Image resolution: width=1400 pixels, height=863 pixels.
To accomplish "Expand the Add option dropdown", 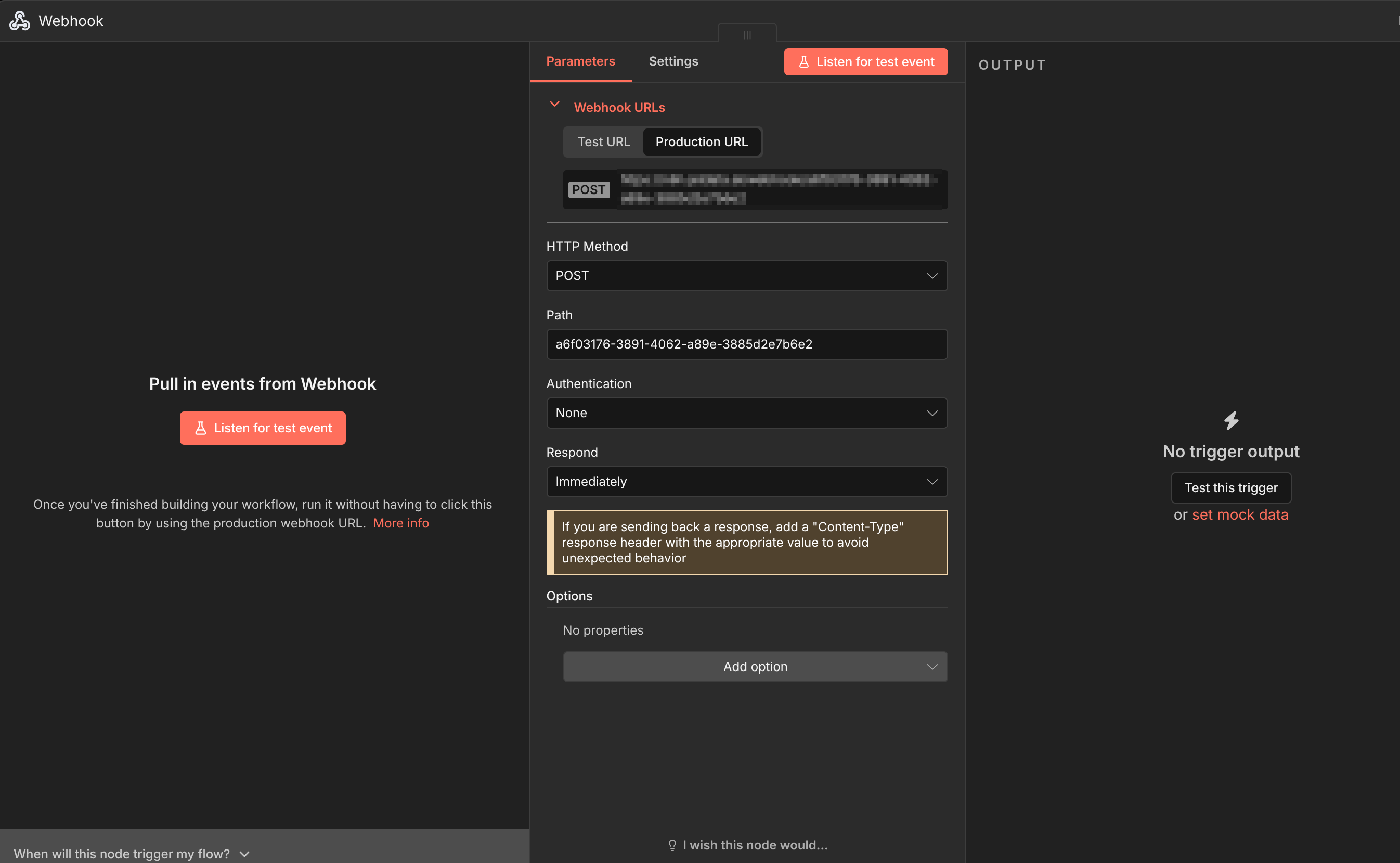I will [755, 666].
